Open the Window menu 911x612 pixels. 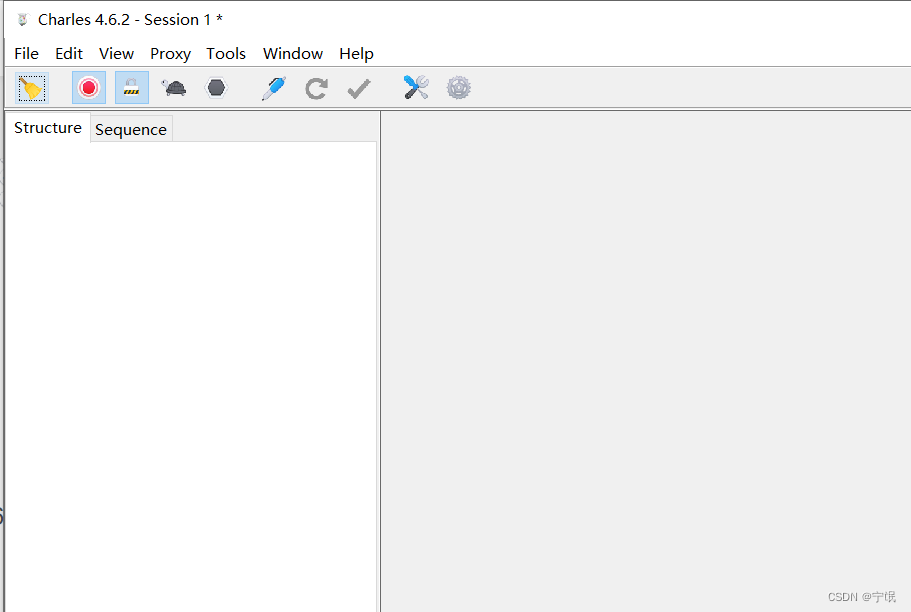click(x=293, y=53)
